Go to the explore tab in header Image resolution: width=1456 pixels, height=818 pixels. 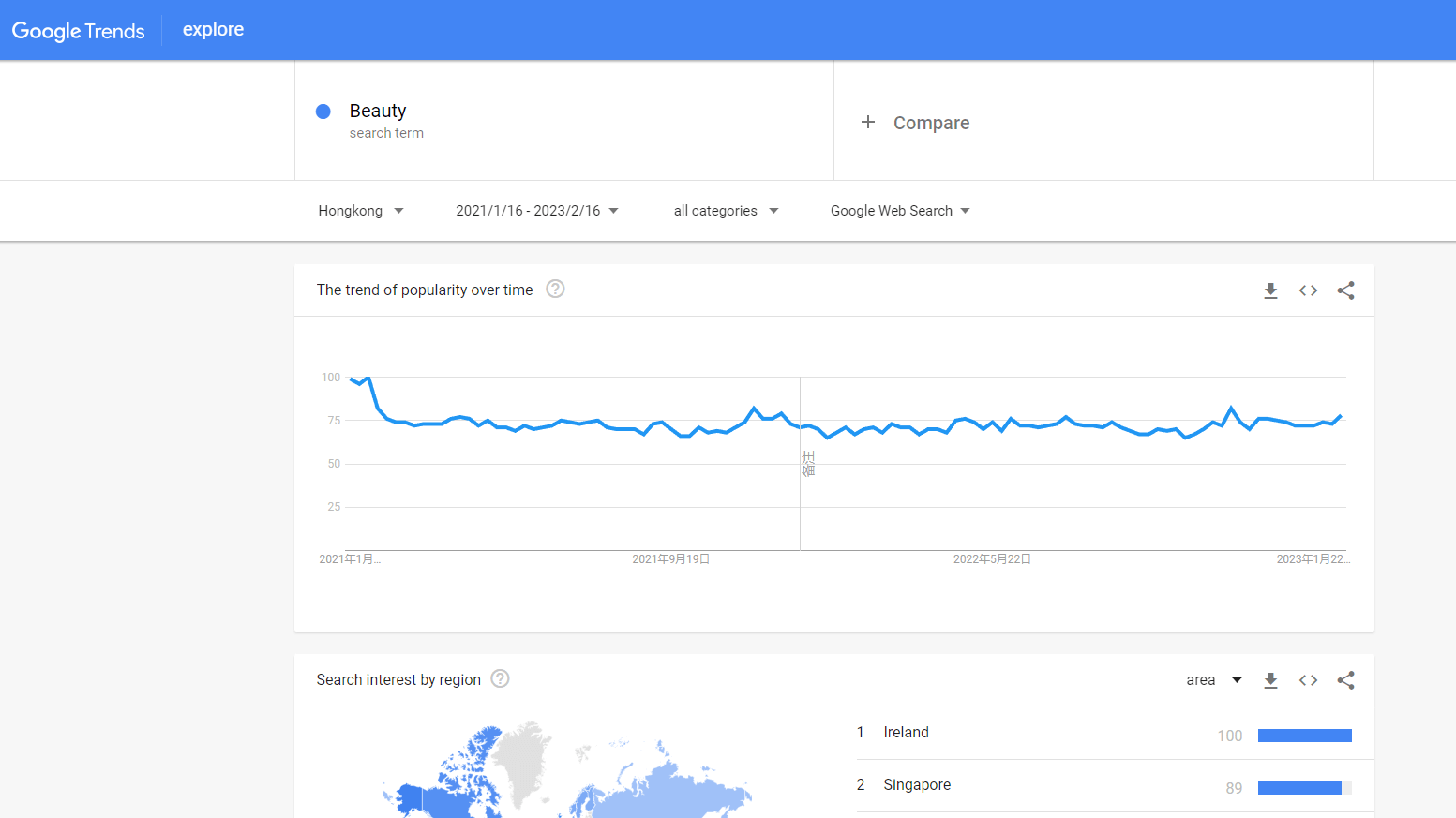click(213, 30)
